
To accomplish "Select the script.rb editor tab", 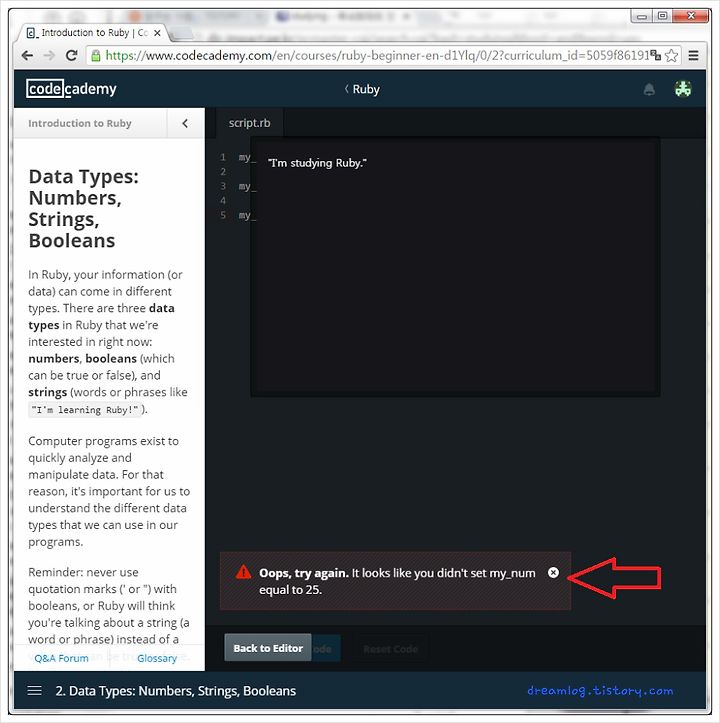I will click(x=250, y=123).
